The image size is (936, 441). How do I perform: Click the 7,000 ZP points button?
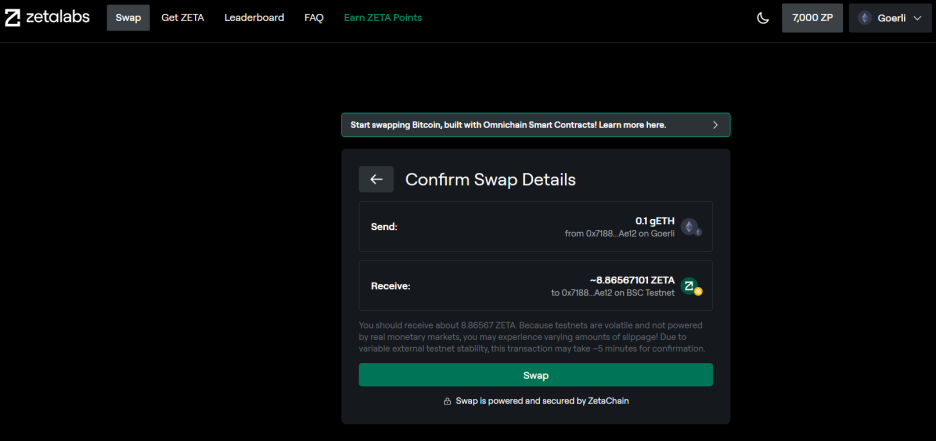[812, 18]
